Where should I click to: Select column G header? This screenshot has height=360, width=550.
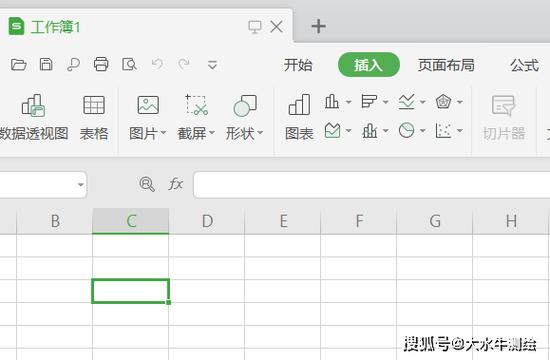(x=435, y=221)
